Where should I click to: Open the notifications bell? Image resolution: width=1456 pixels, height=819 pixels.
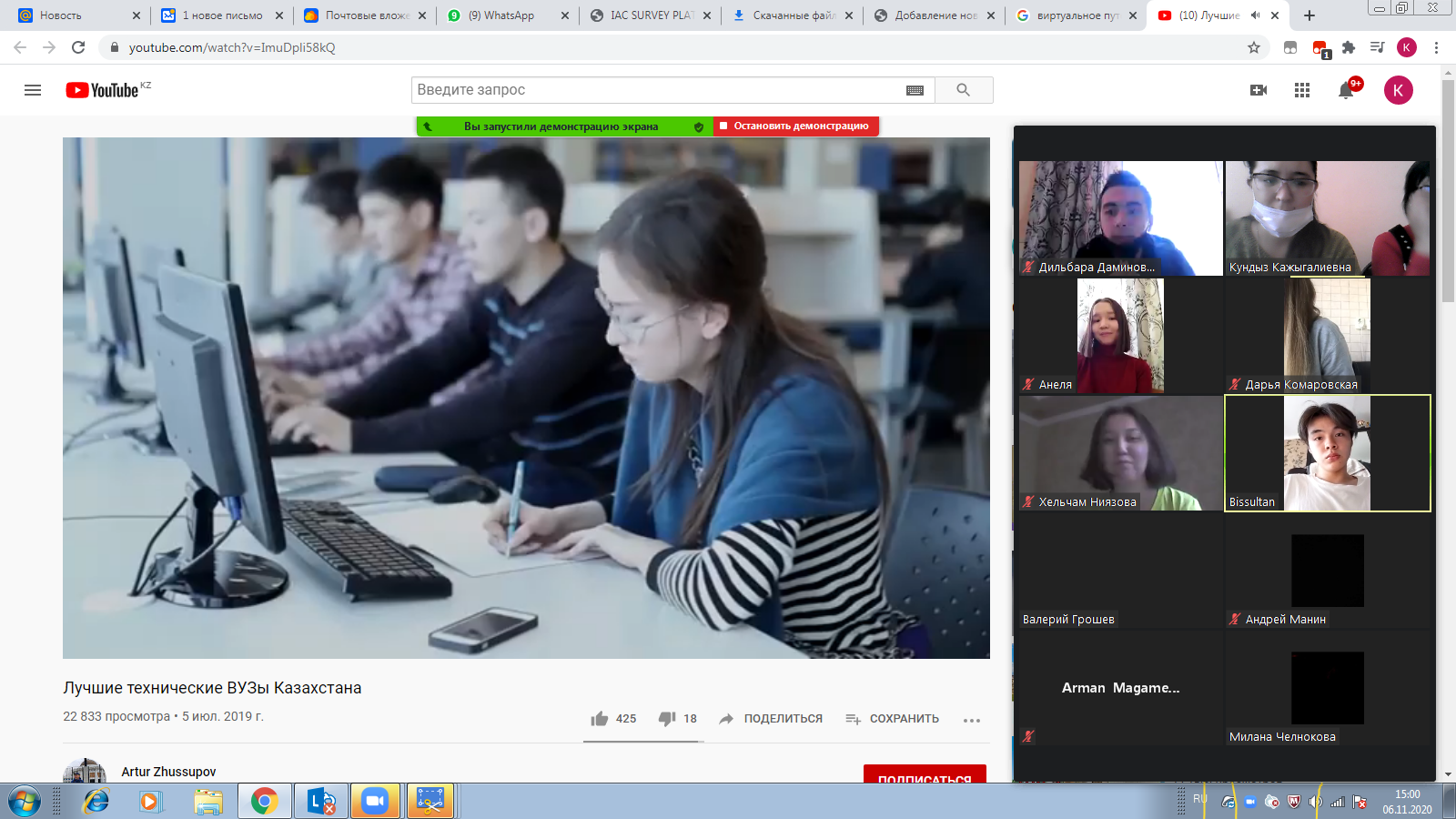pos(1346,90)
